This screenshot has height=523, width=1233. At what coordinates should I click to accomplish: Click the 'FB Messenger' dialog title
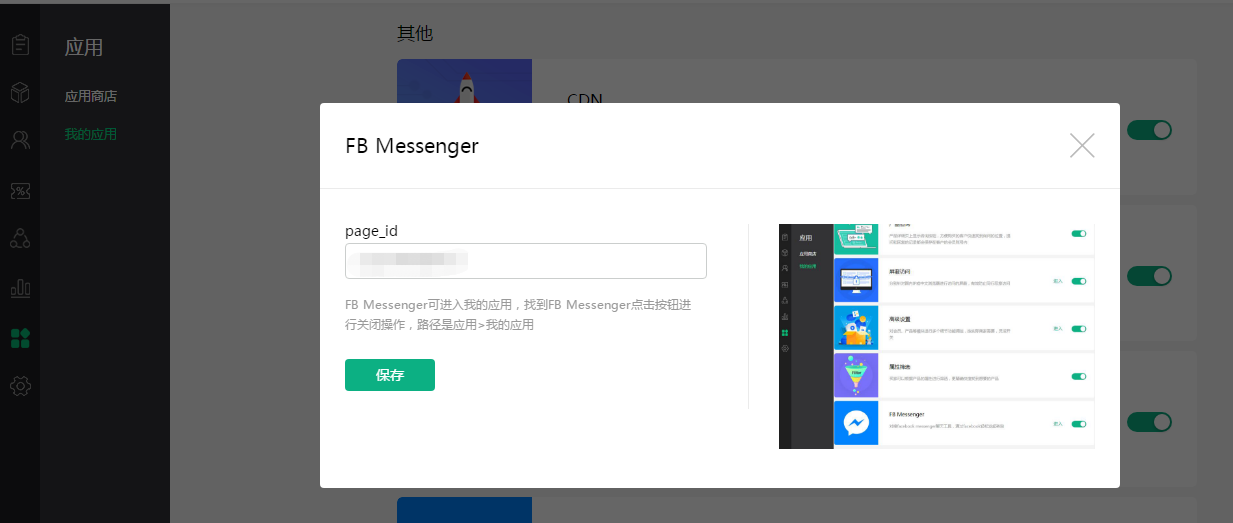coord(412,146)
